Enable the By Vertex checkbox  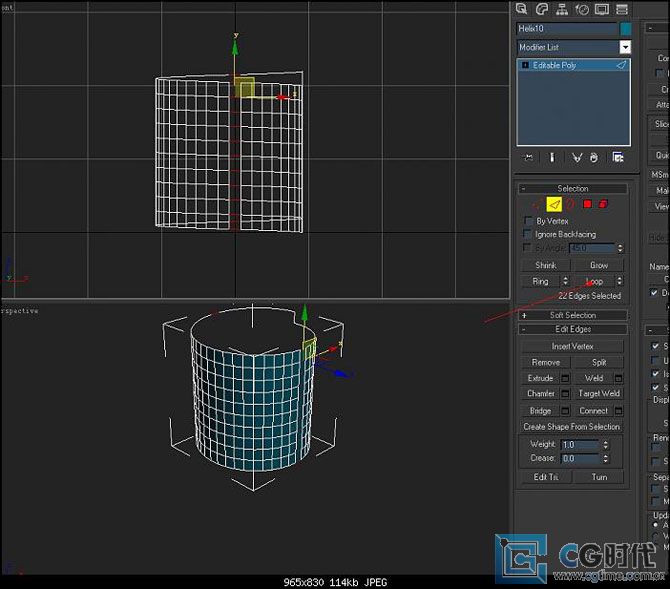[x=528, y=221]
